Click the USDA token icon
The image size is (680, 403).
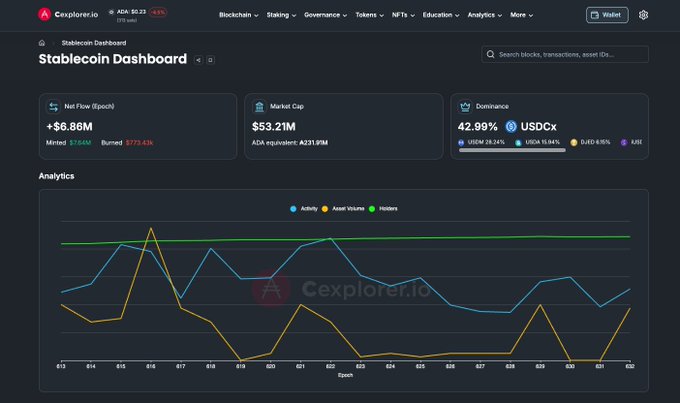coord(518,142)
